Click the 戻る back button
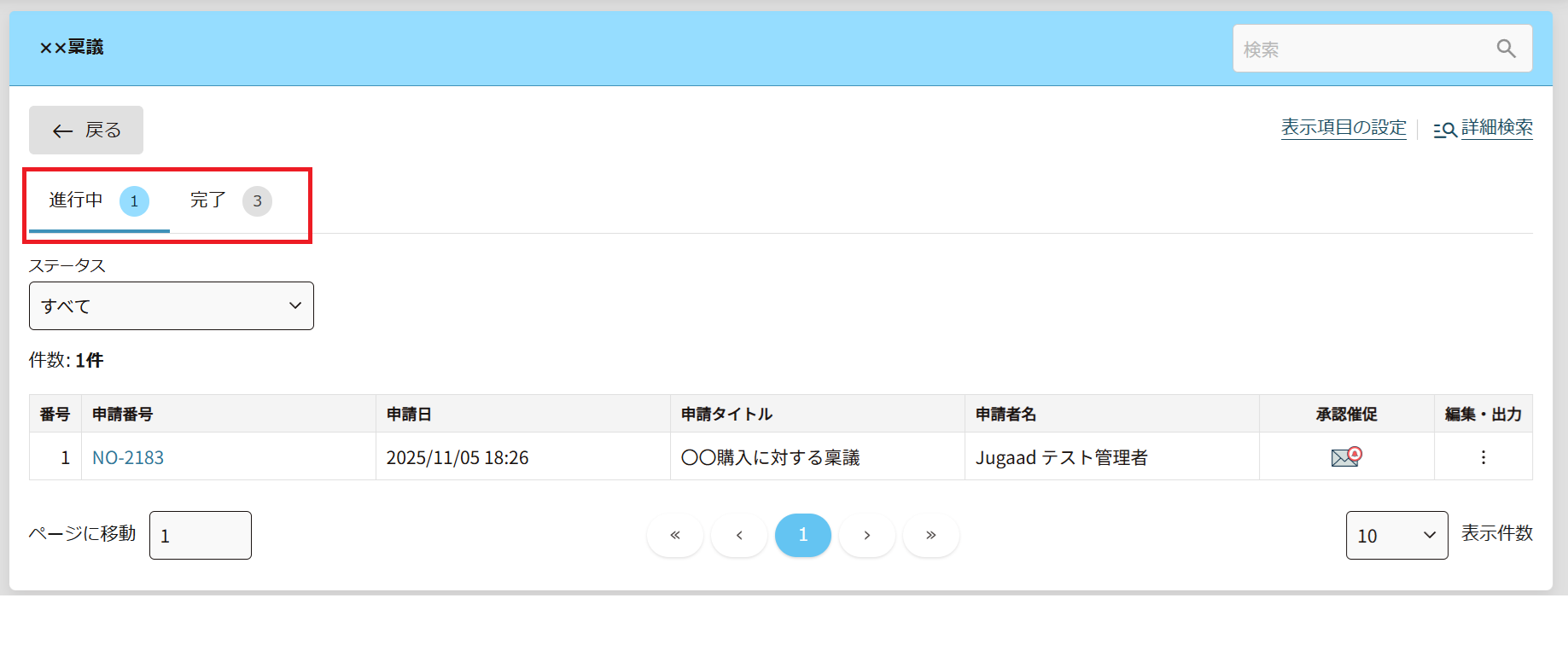 86,130
